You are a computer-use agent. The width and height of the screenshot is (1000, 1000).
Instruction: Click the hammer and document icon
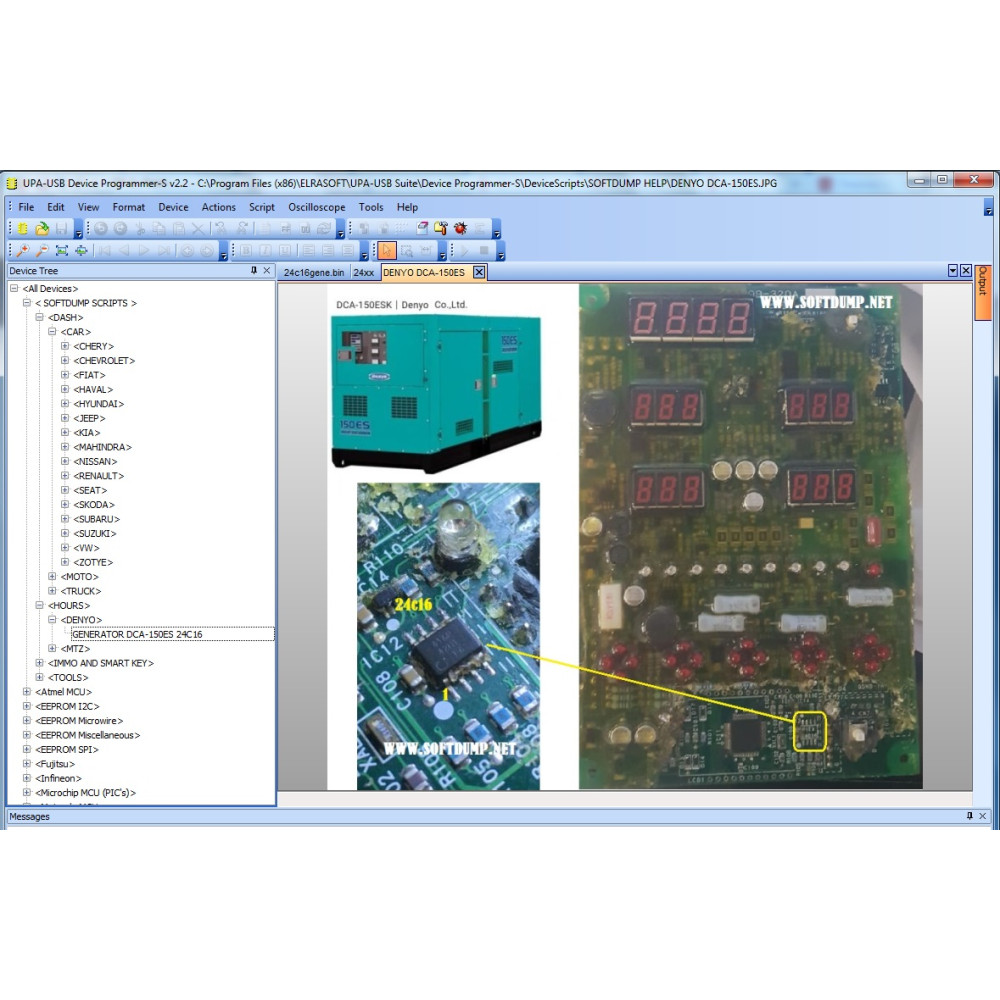[x=441, y=228]
